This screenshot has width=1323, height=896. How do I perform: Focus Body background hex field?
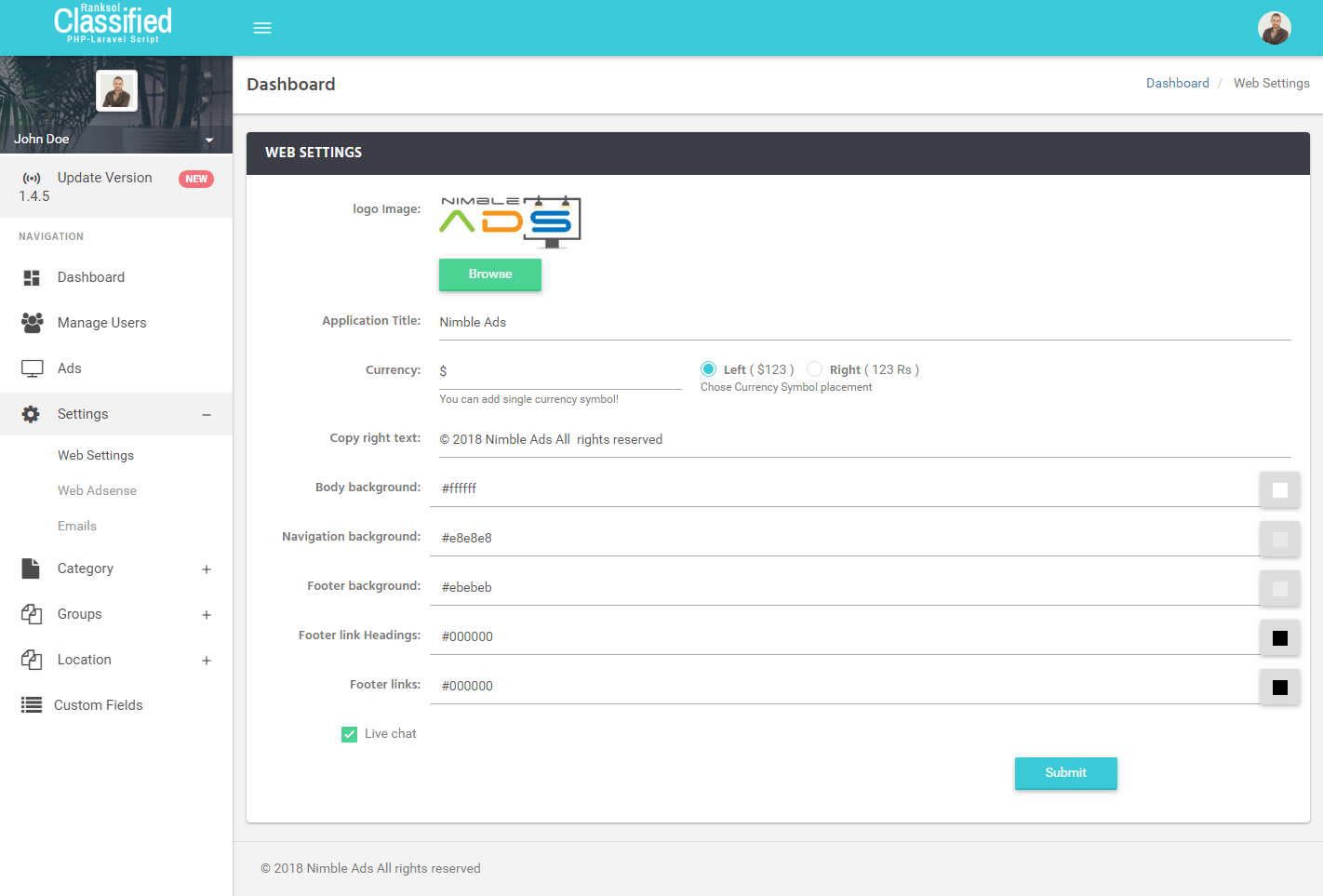pos(844,488)
